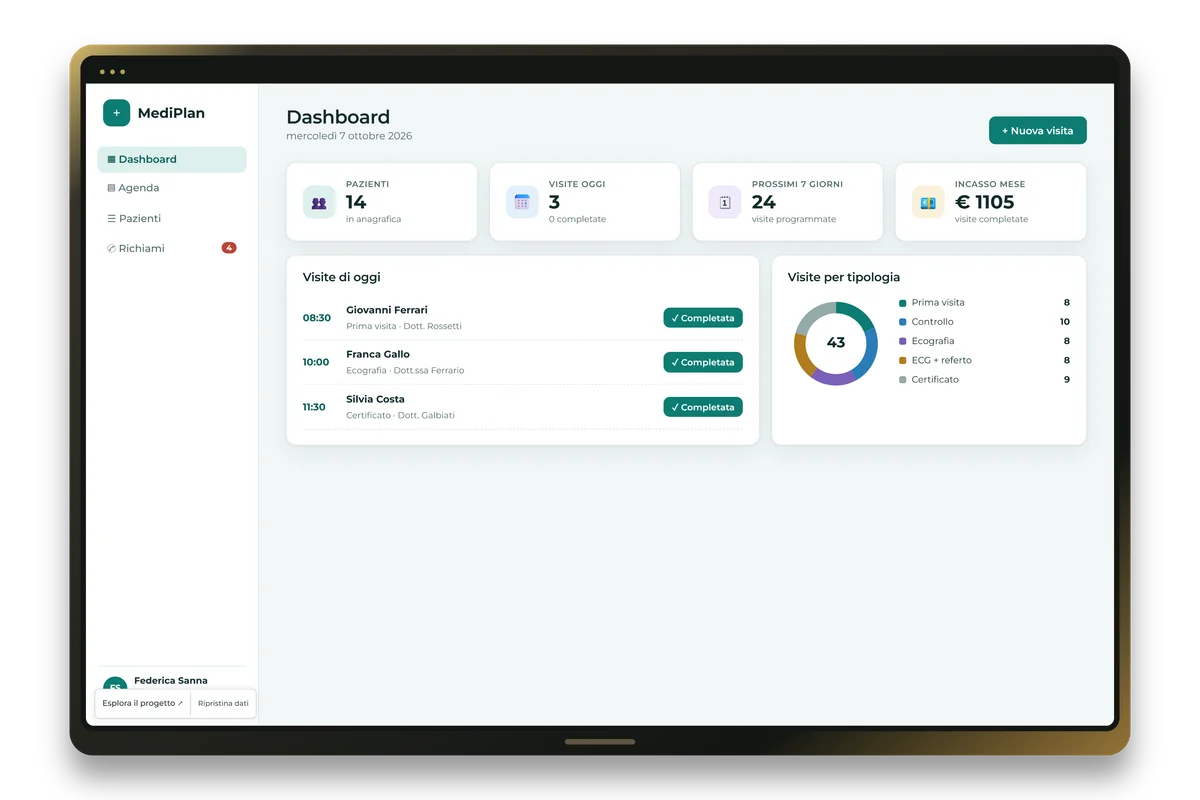Click the Visite oggi calendar icon
Screen dimensions: 1200x800
point(522,202)
